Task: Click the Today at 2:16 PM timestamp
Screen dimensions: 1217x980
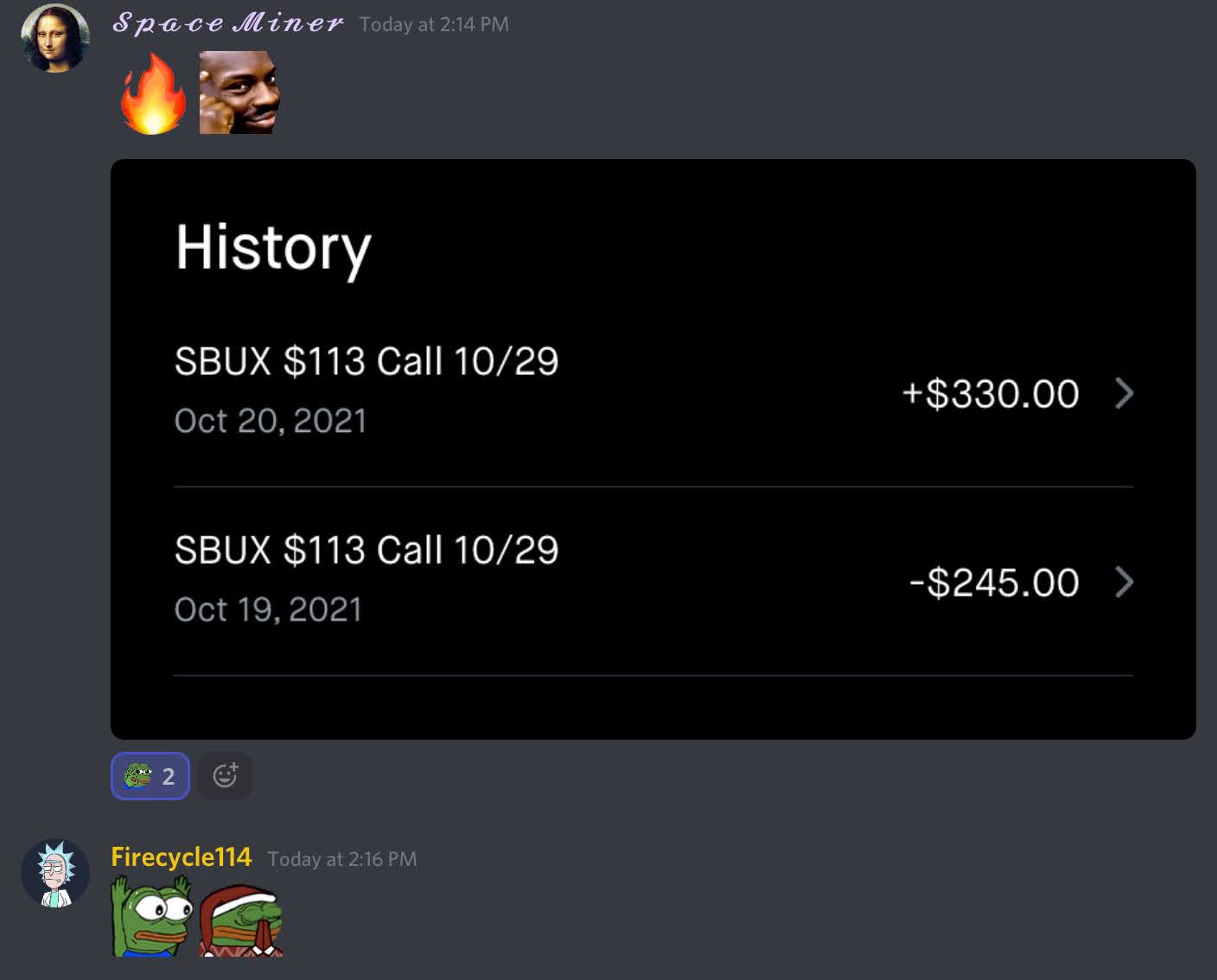Action: (x=342, y=859)
